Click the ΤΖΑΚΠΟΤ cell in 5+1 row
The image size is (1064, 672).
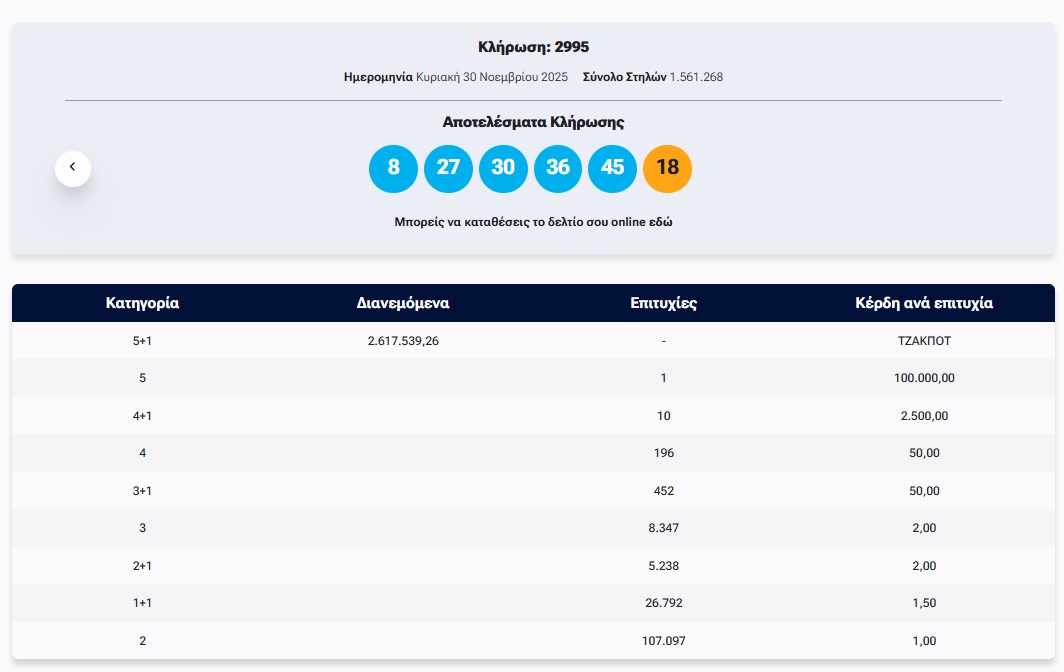click(924, 341)
